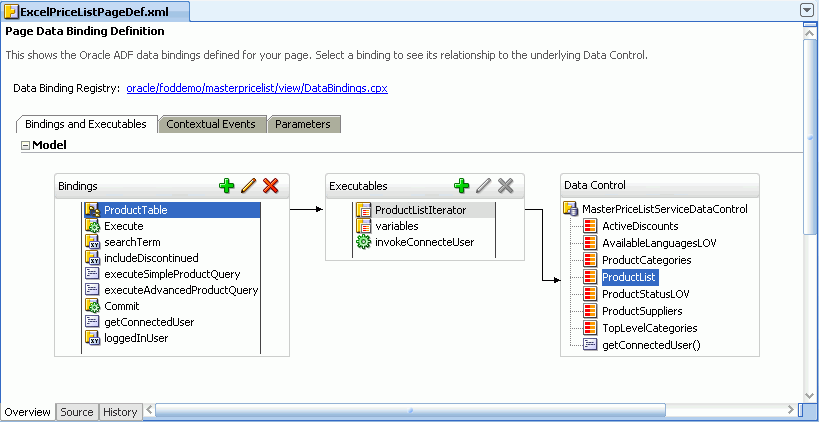Select ProductSuppliers in Data Control

coord(642,311)
